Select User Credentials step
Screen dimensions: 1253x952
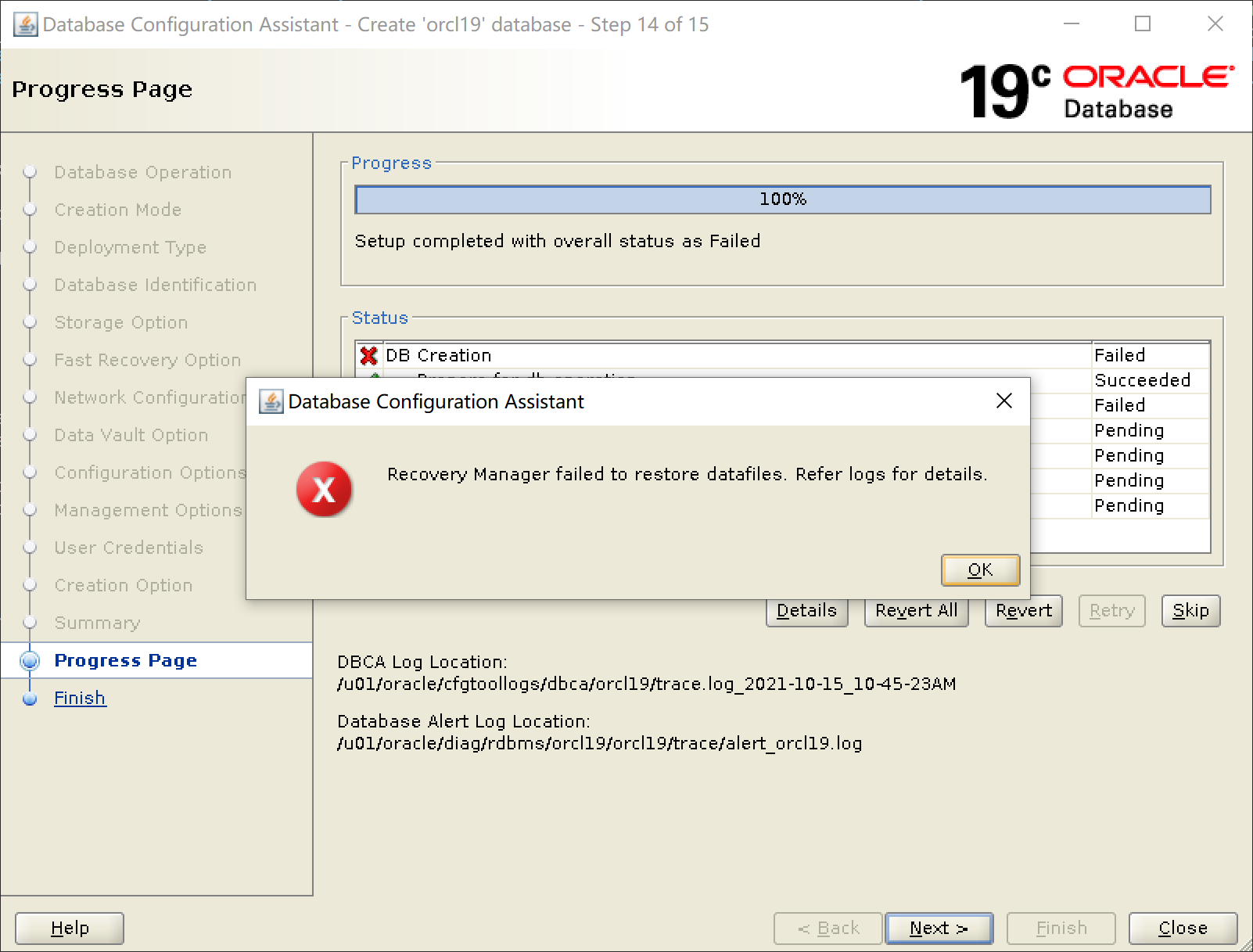[x=129, y=548]
